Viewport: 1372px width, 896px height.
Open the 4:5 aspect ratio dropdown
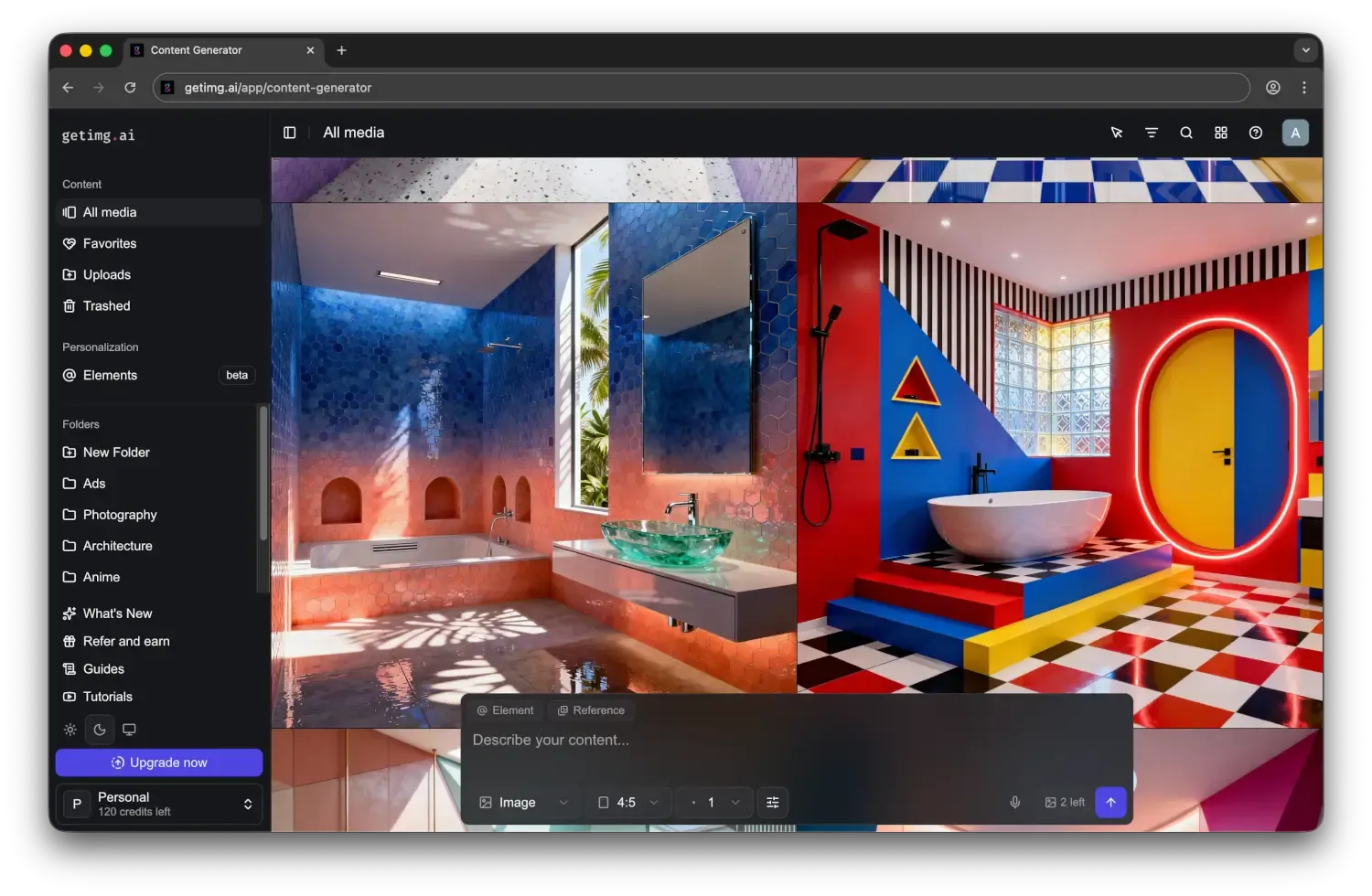tap(628, 803)
